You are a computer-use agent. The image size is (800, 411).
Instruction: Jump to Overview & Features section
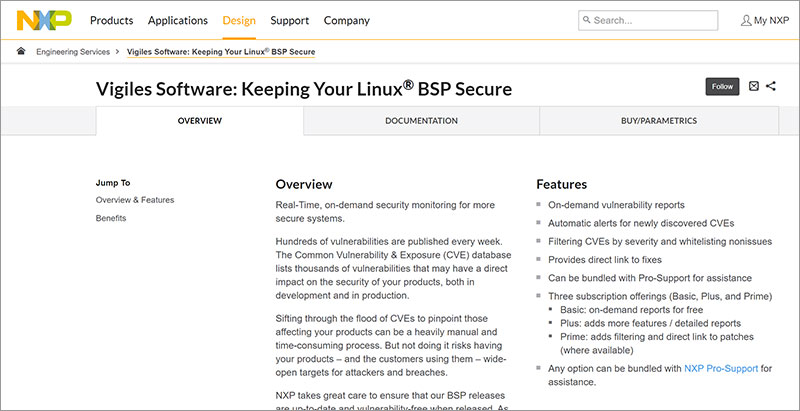click(134, 200)
